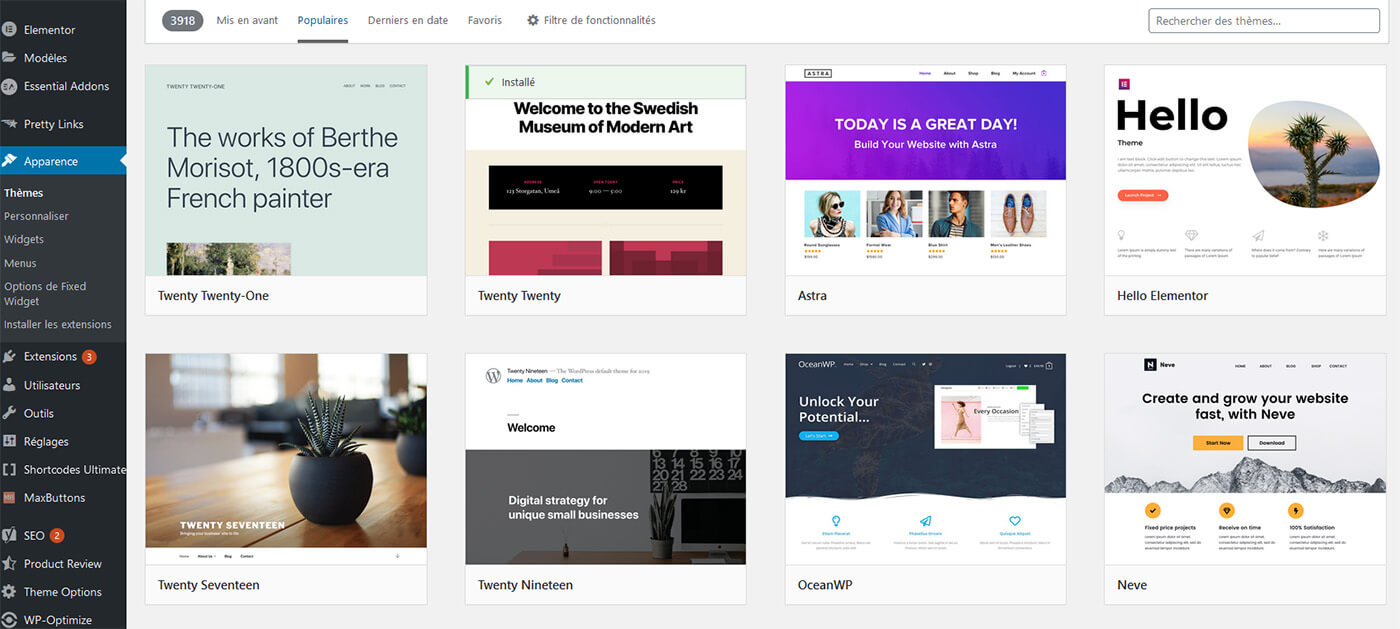Image resolution: width=1400 pixels, height=629 pixels.
Task: Click the Essential Addons icon
Action: [9, 86]
